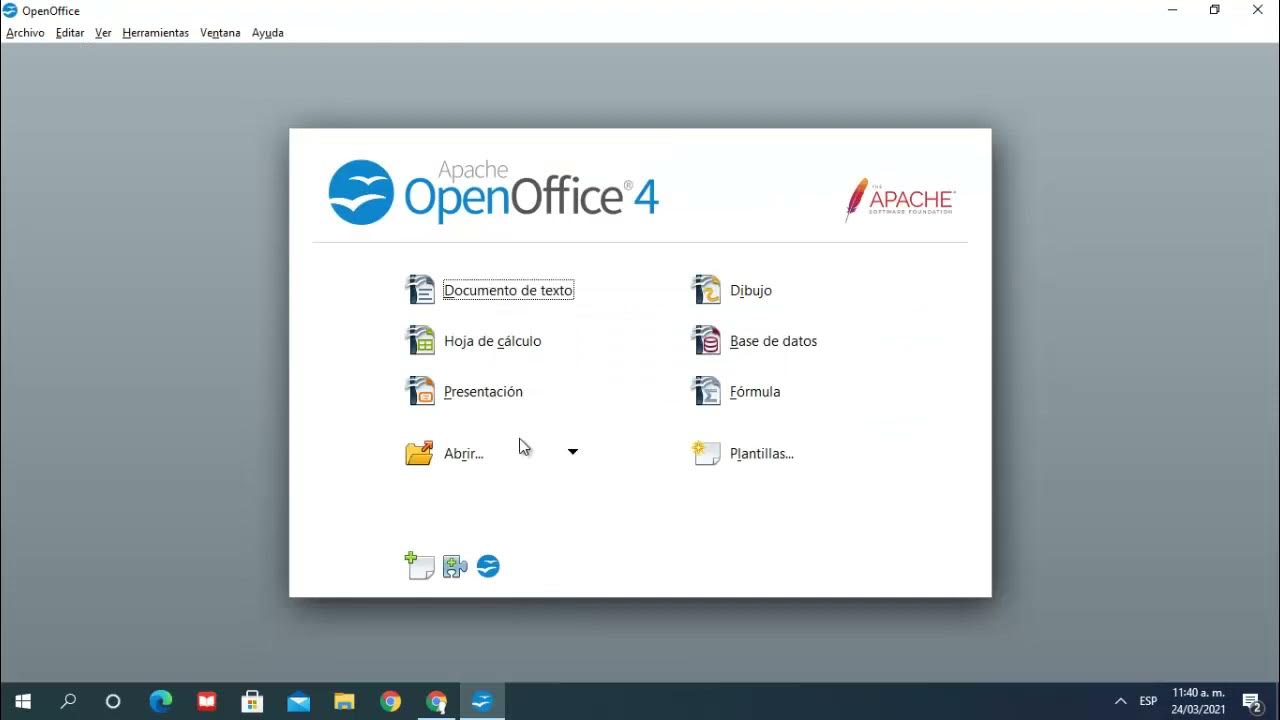The height and width of the screenshot is (720, 1280).
Task: Click the database Base icon
Action: click(707, 341)
